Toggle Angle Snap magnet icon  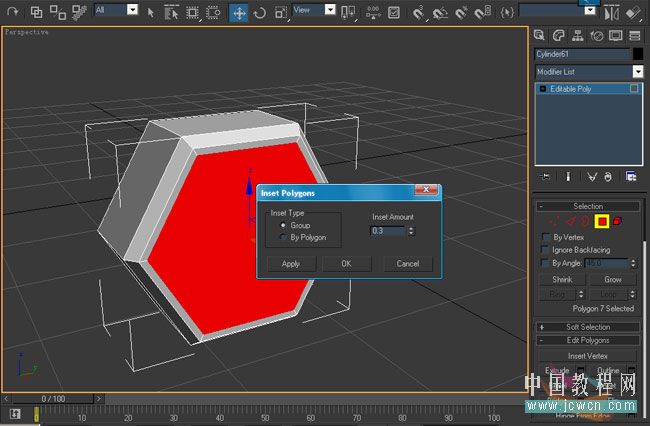[440, 13]
